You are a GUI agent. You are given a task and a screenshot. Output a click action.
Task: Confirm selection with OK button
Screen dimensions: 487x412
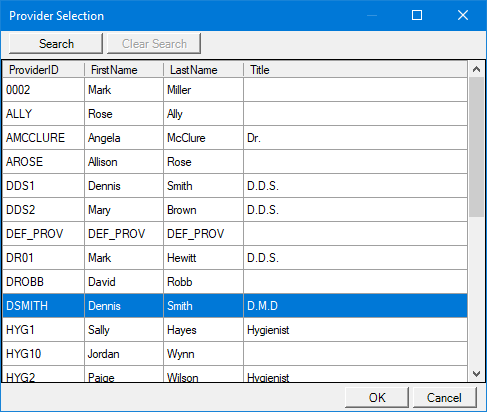click(377, 397)
